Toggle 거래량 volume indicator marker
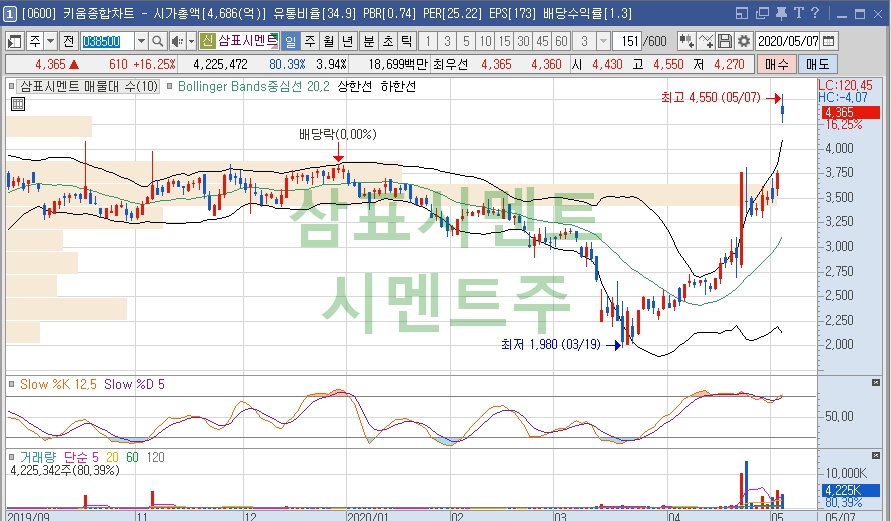Screen dimensions: 891x521 tap(11, 457)
